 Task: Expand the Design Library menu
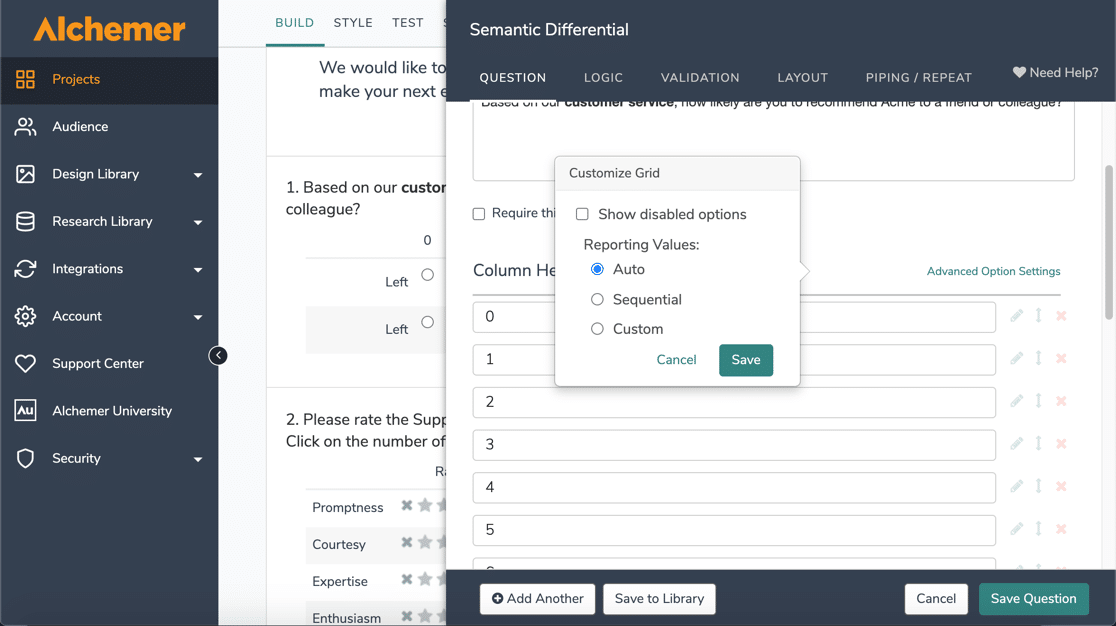(198, 175)
